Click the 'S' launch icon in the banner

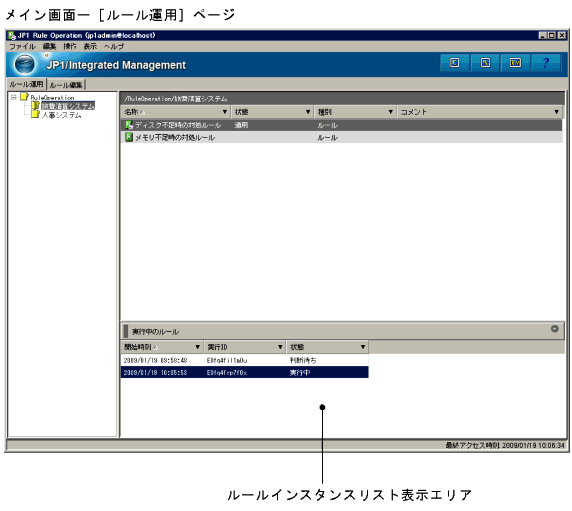[485, 63]
